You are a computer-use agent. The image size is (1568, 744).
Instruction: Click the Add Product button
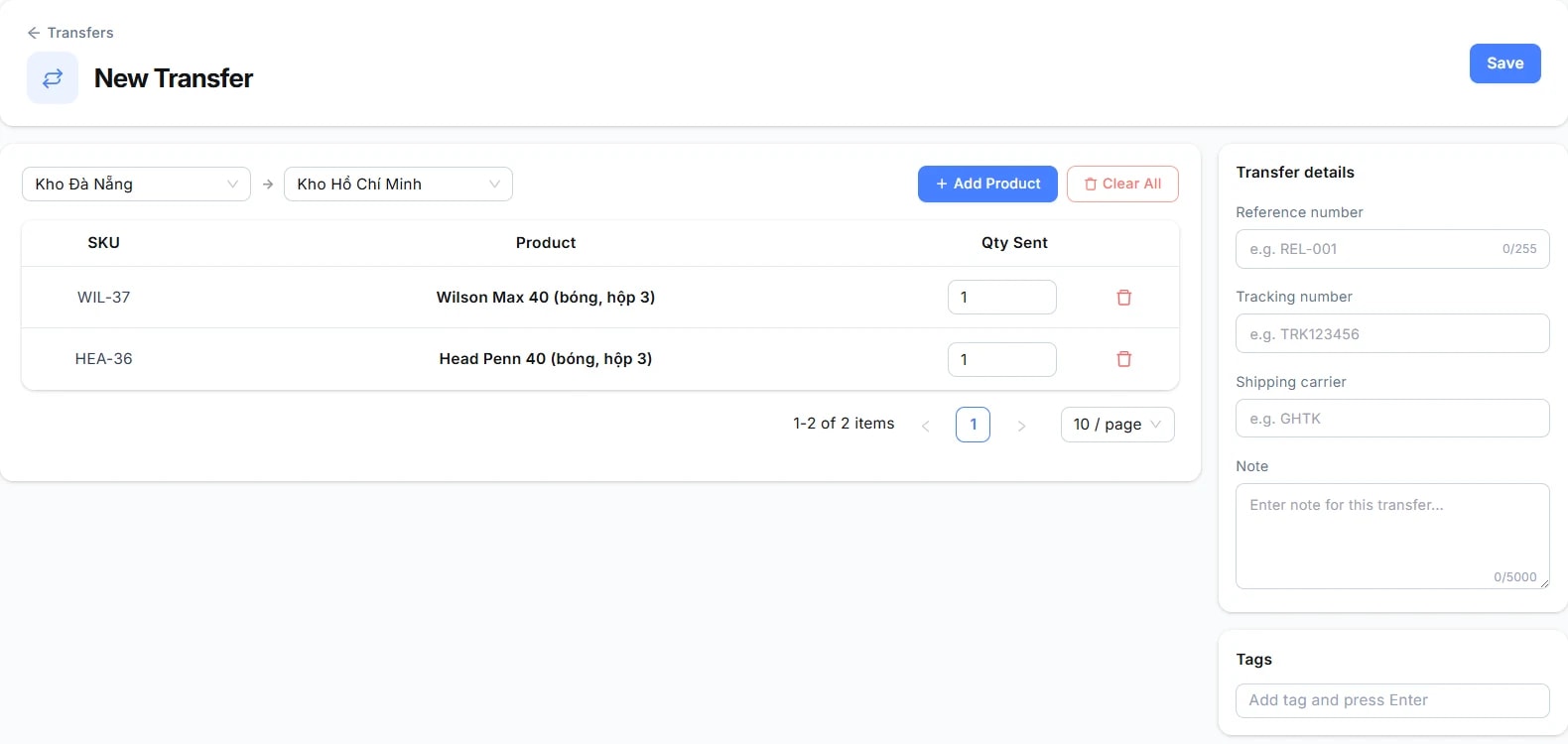point(987,185)
